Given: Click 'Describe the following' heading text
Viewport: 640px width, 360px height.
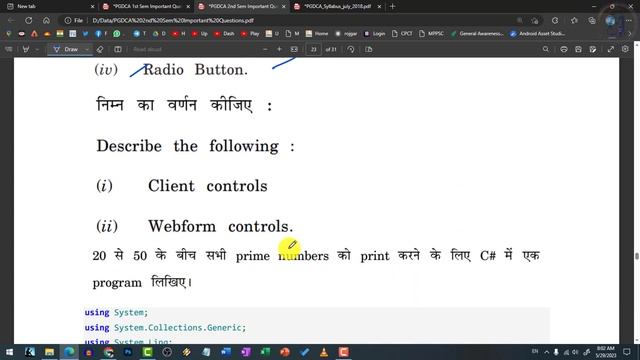Looking at the screenshot, I should (196, 146).
